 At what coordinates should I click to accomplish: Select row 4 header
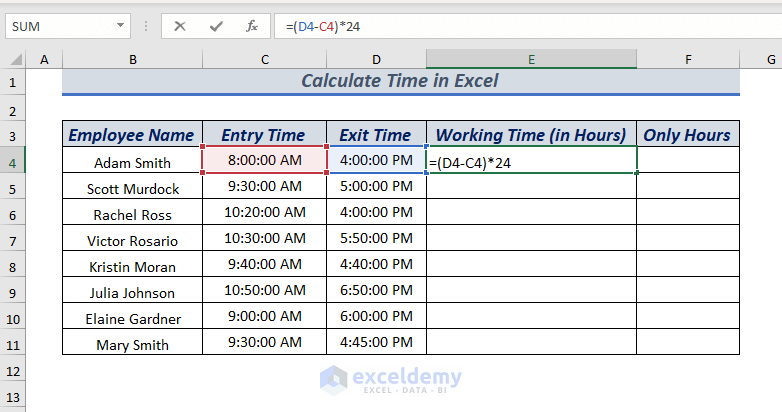[13, 161]
